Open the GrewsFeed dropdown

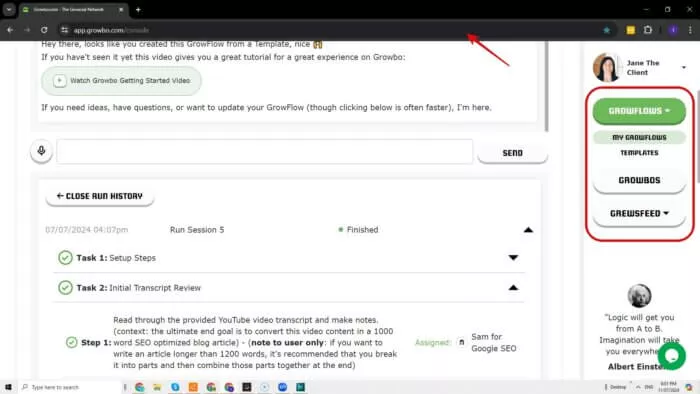tap(639, 213)
